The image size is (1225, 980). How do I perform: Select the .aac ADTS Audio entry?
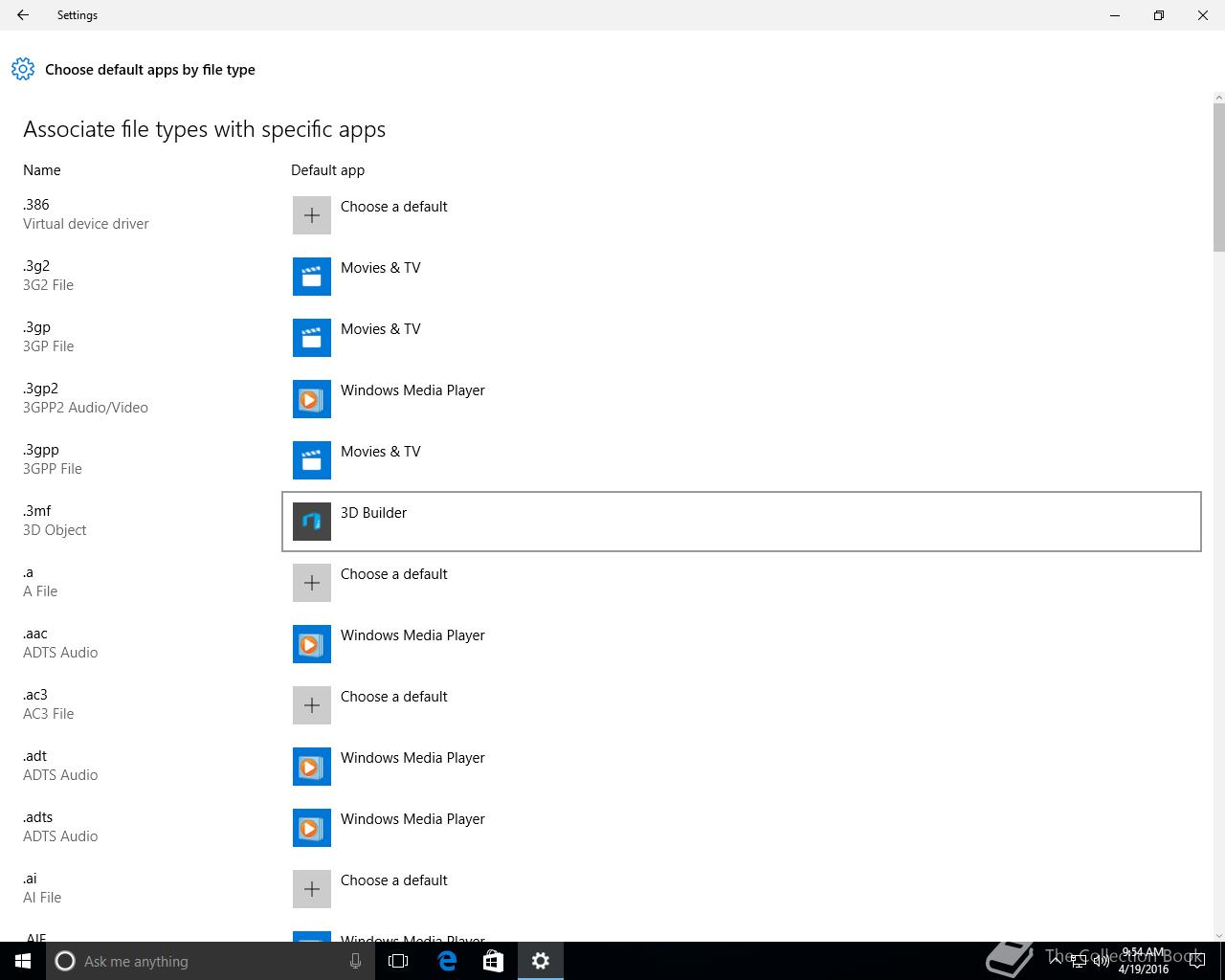point(60,643)
